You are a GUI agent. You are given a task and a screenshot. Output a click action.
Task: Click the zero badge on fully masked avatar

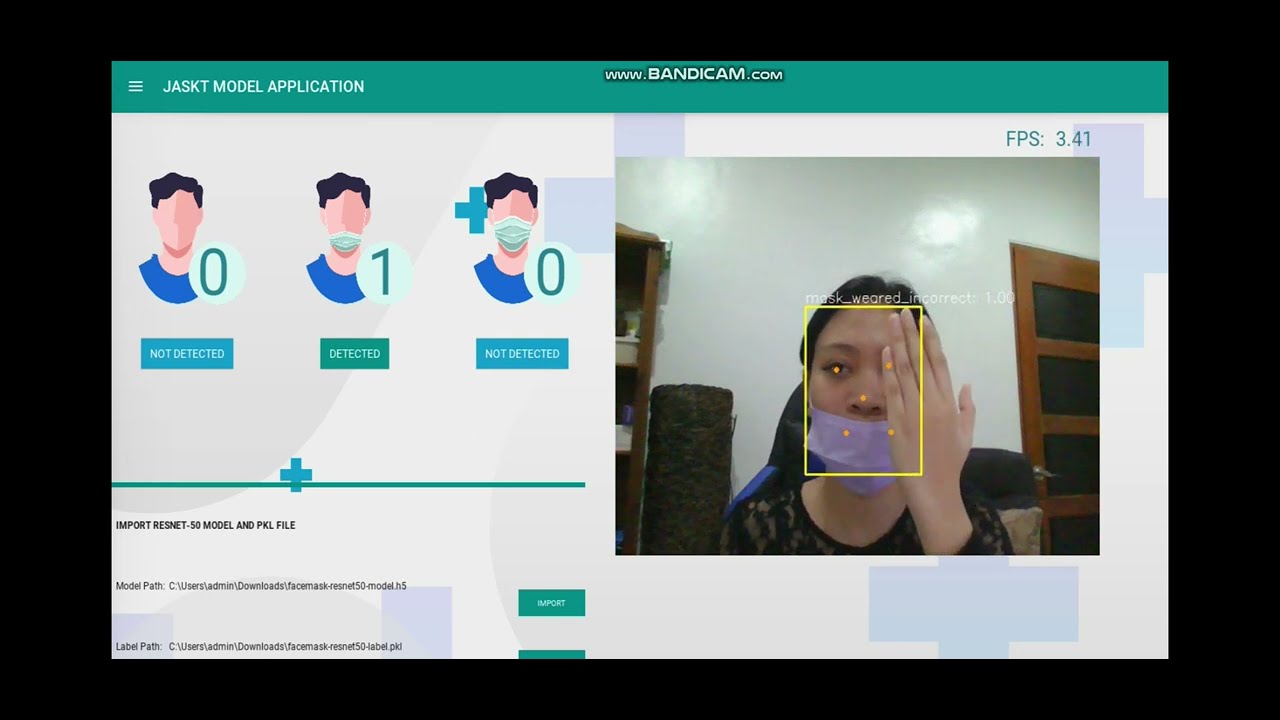click(x=551, y=273)
